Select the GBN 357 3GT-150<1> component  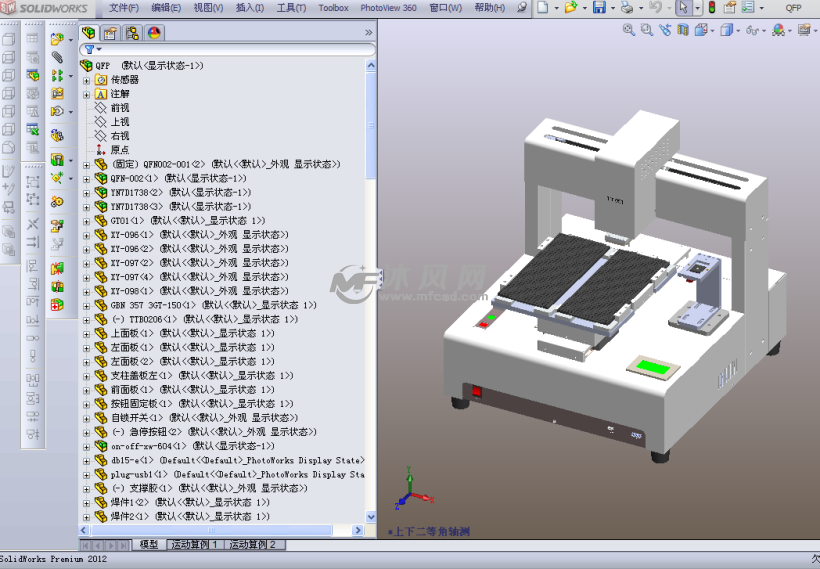213,305
